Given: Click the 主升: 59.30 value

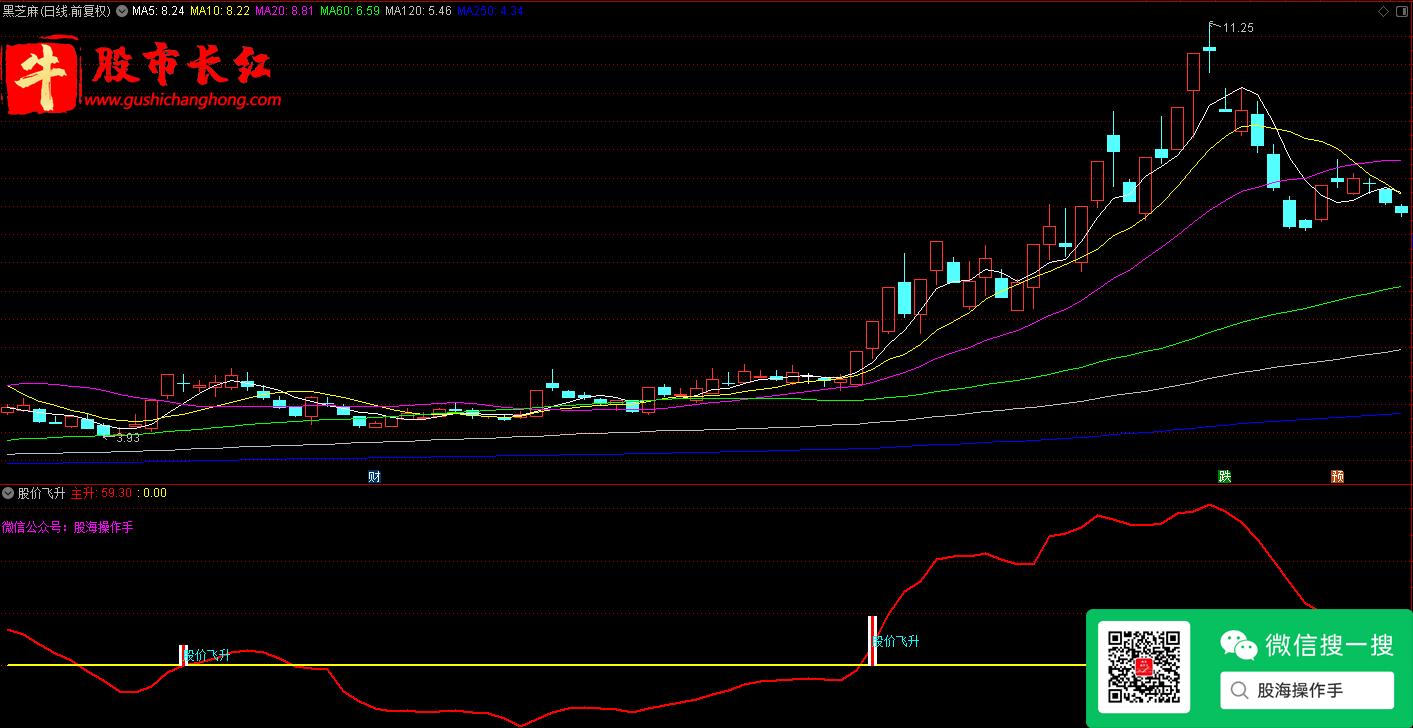Looking at the screenshot, I should pyautogui.click(x=101, y=493).
